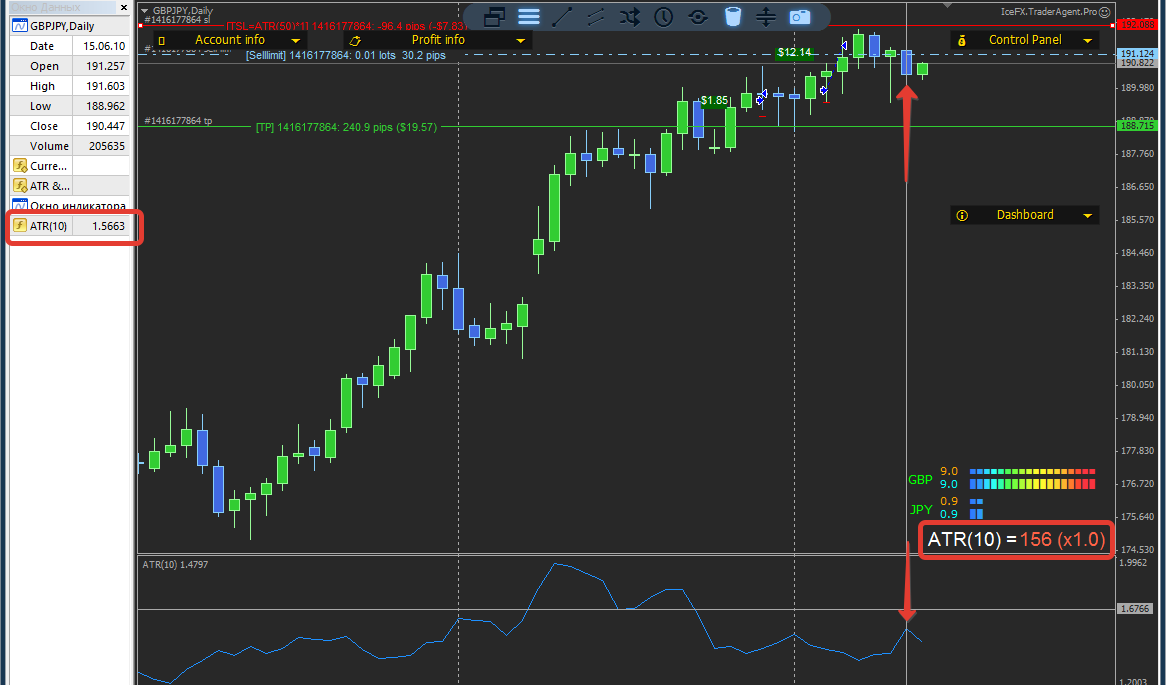1166x685 pixels.
Task: Click the shuffle arrows icon in floating toolbar
Action: point(630,16)
